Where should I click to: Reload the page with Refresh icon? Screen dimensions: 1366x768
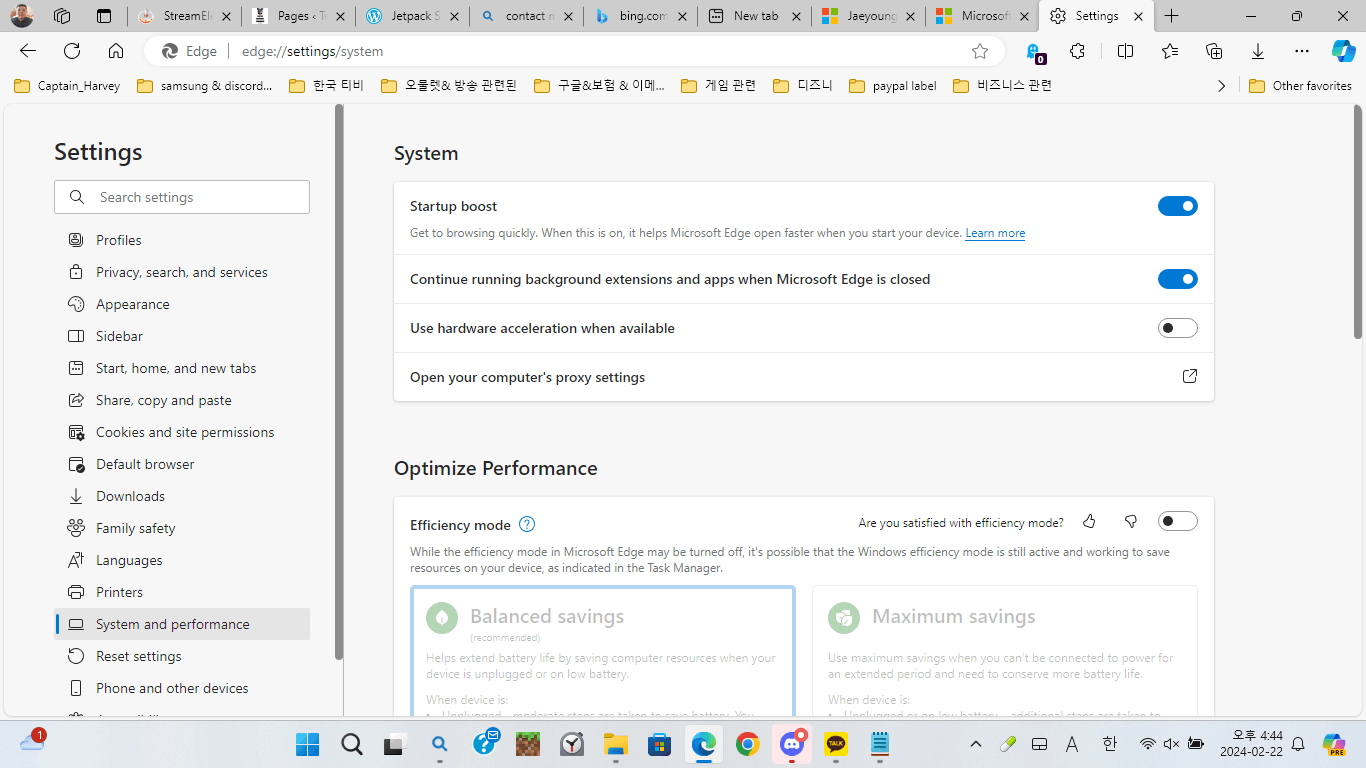click(72, 51)
